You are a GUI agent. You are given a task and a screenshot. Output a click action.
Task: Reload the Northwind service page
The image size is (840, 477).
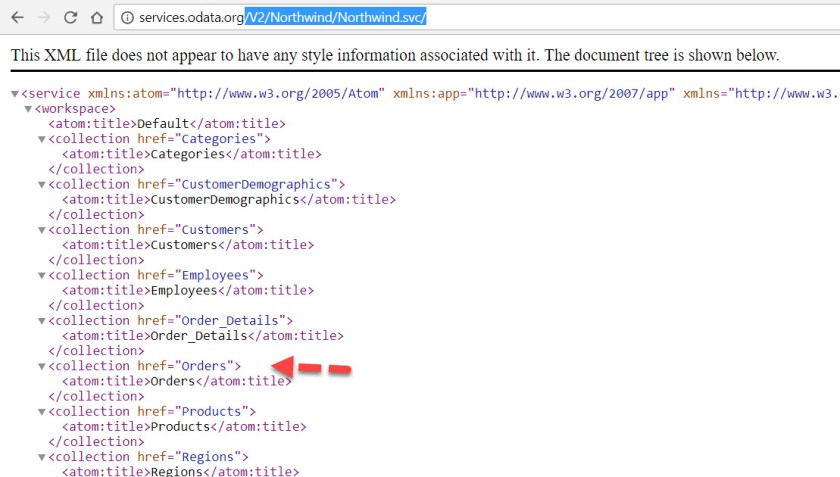click(70, 18)
